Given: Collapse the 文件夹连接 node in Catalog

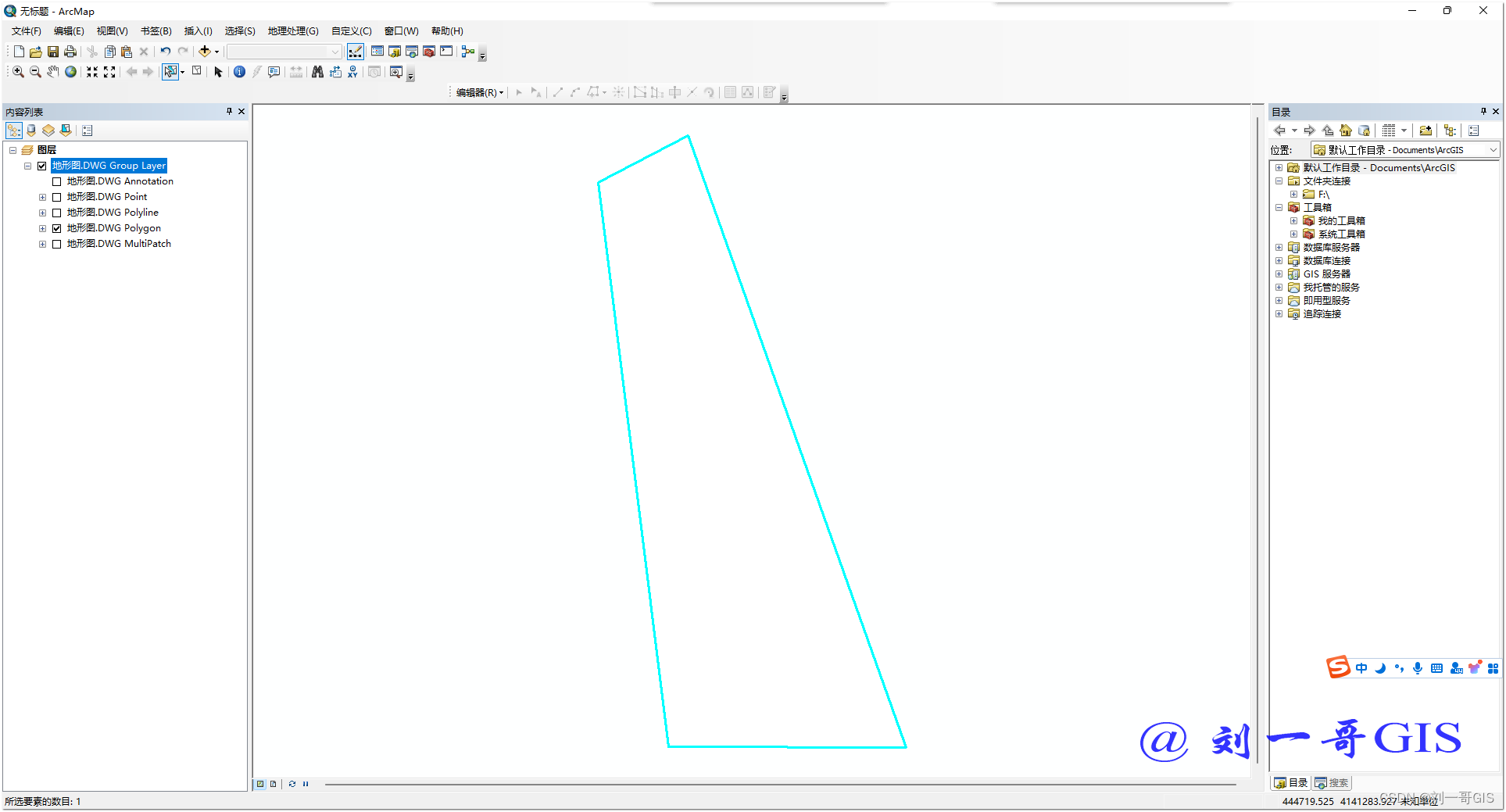Looking at the screenshot, I should click(1279, 181).
